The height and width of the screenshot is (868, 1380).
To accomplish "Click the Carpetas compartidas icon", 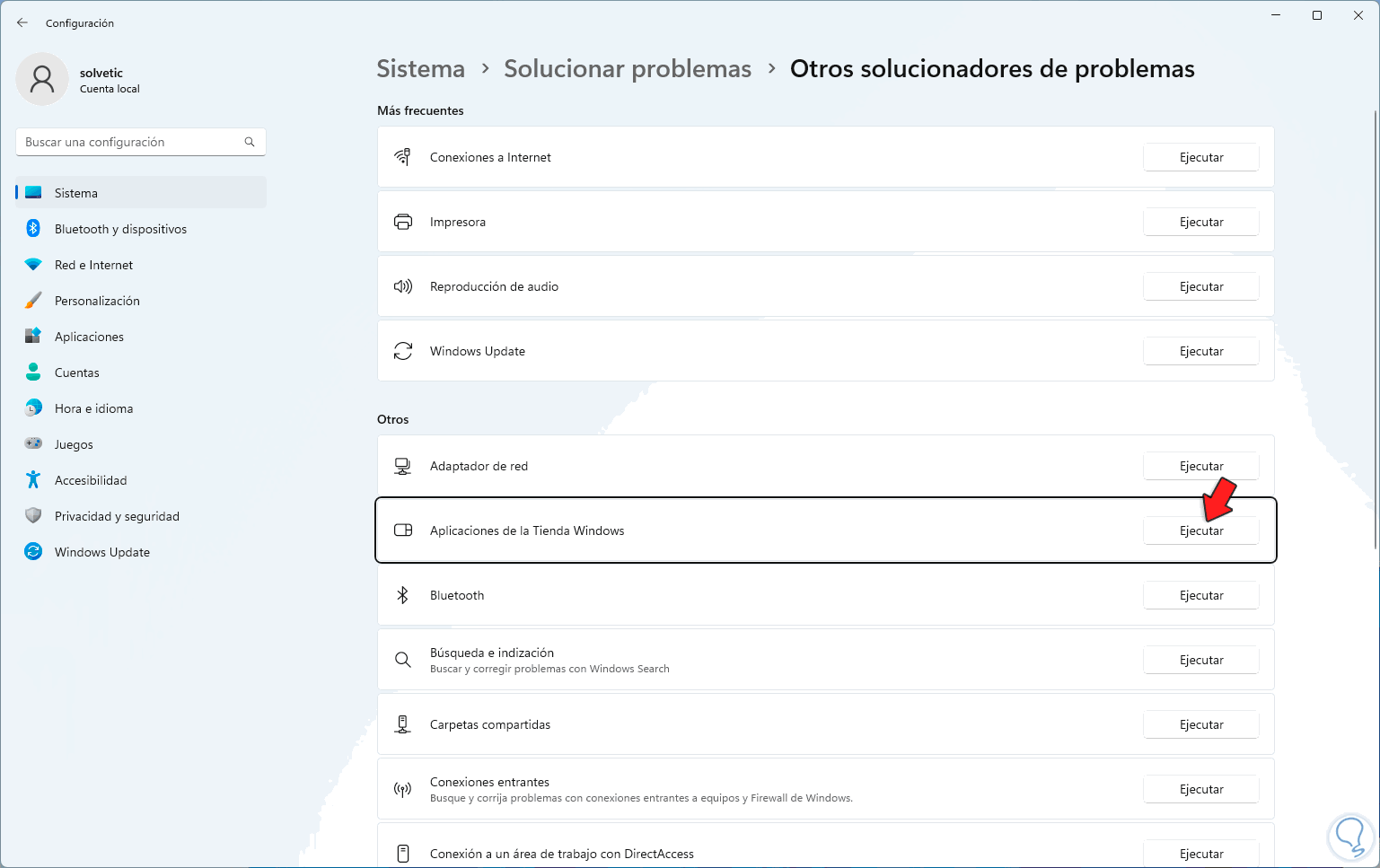I will [403, 724].
